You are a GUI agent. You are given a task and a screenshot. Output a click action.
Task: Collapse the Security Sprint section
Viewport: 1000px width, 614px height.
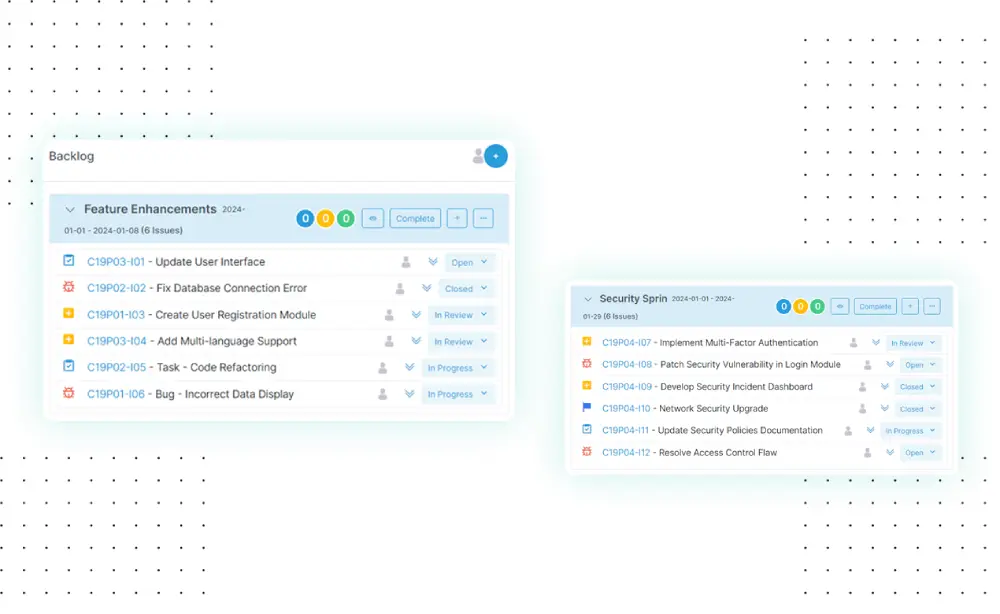pos(588,299)
